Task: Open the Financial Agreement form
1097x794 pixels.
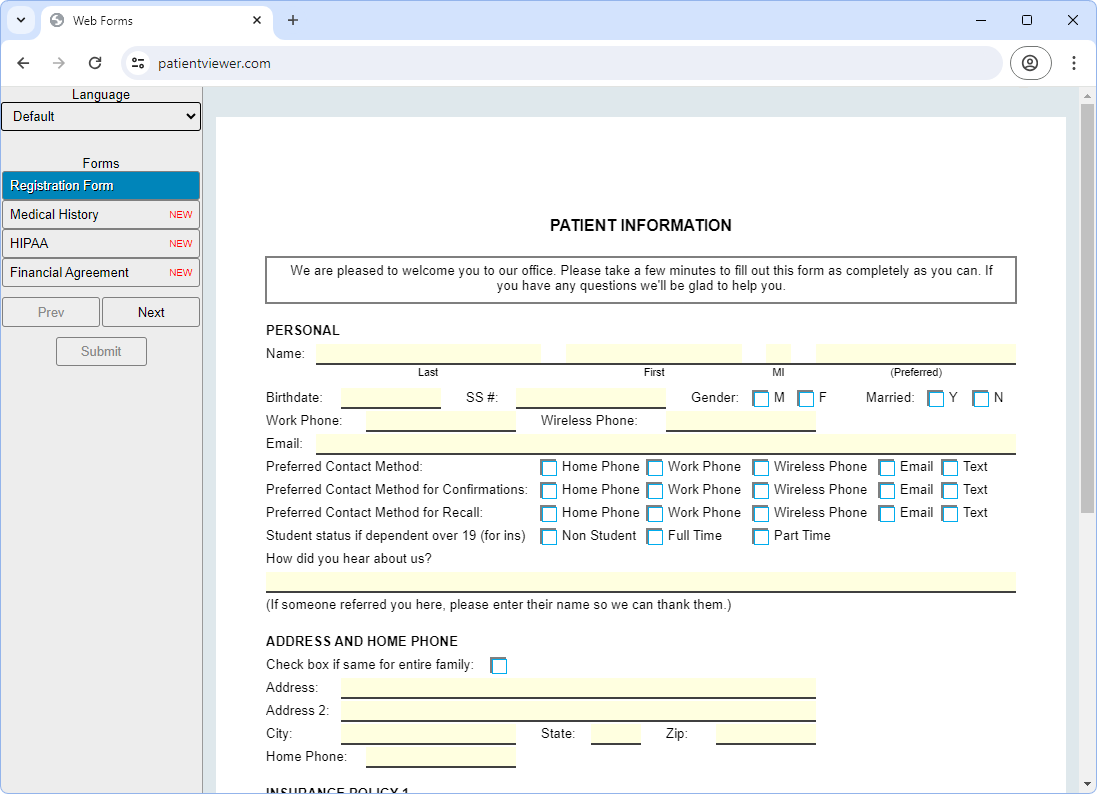Action: pos(100,273)
